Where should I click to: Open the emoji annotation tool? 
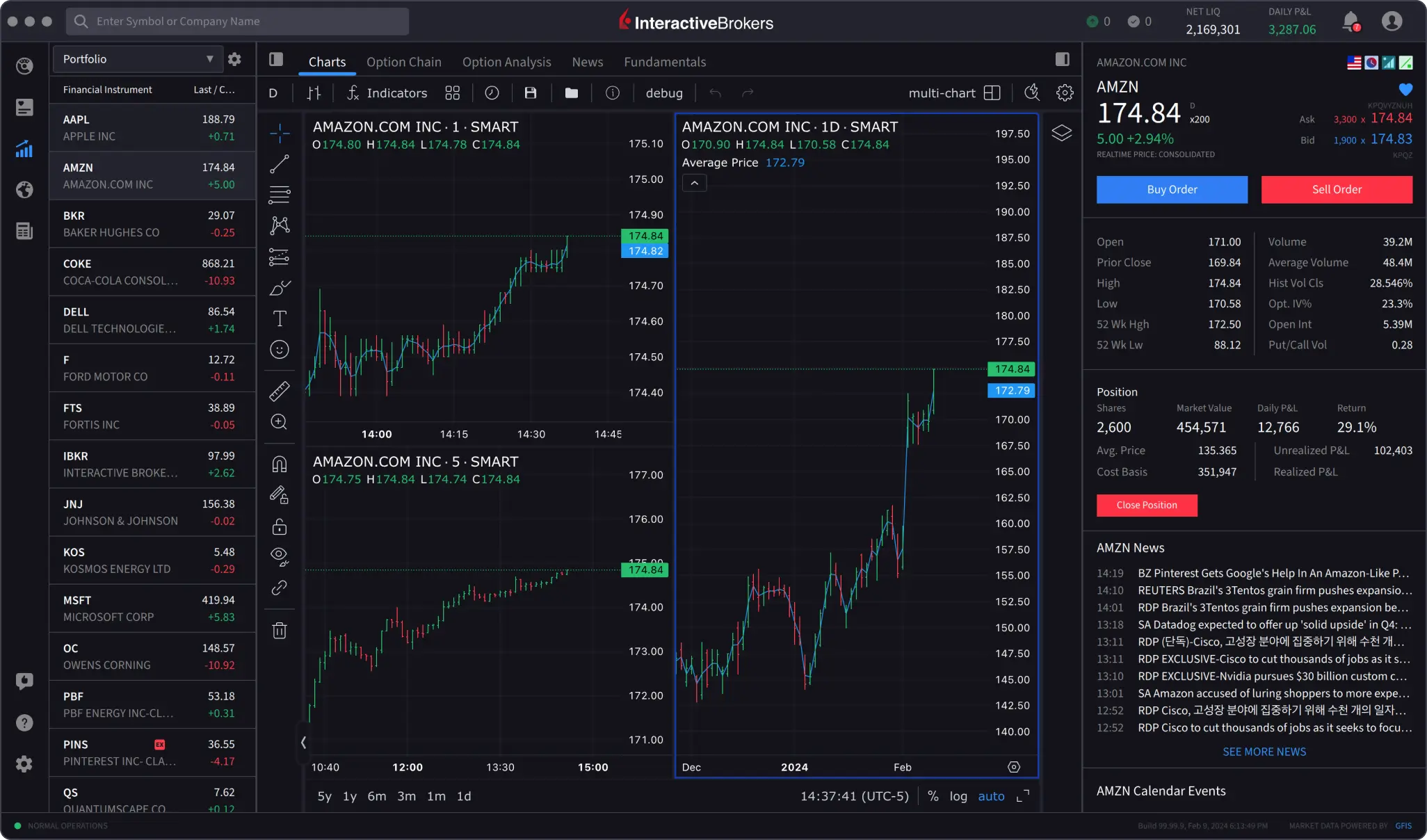[x=279, y=350]
